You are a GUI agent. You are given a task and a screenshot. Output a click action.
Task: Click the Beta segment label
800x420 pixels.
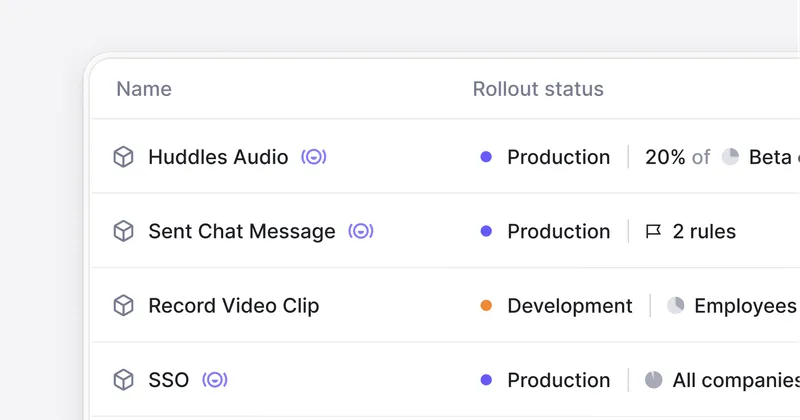(x=770, y=157)
